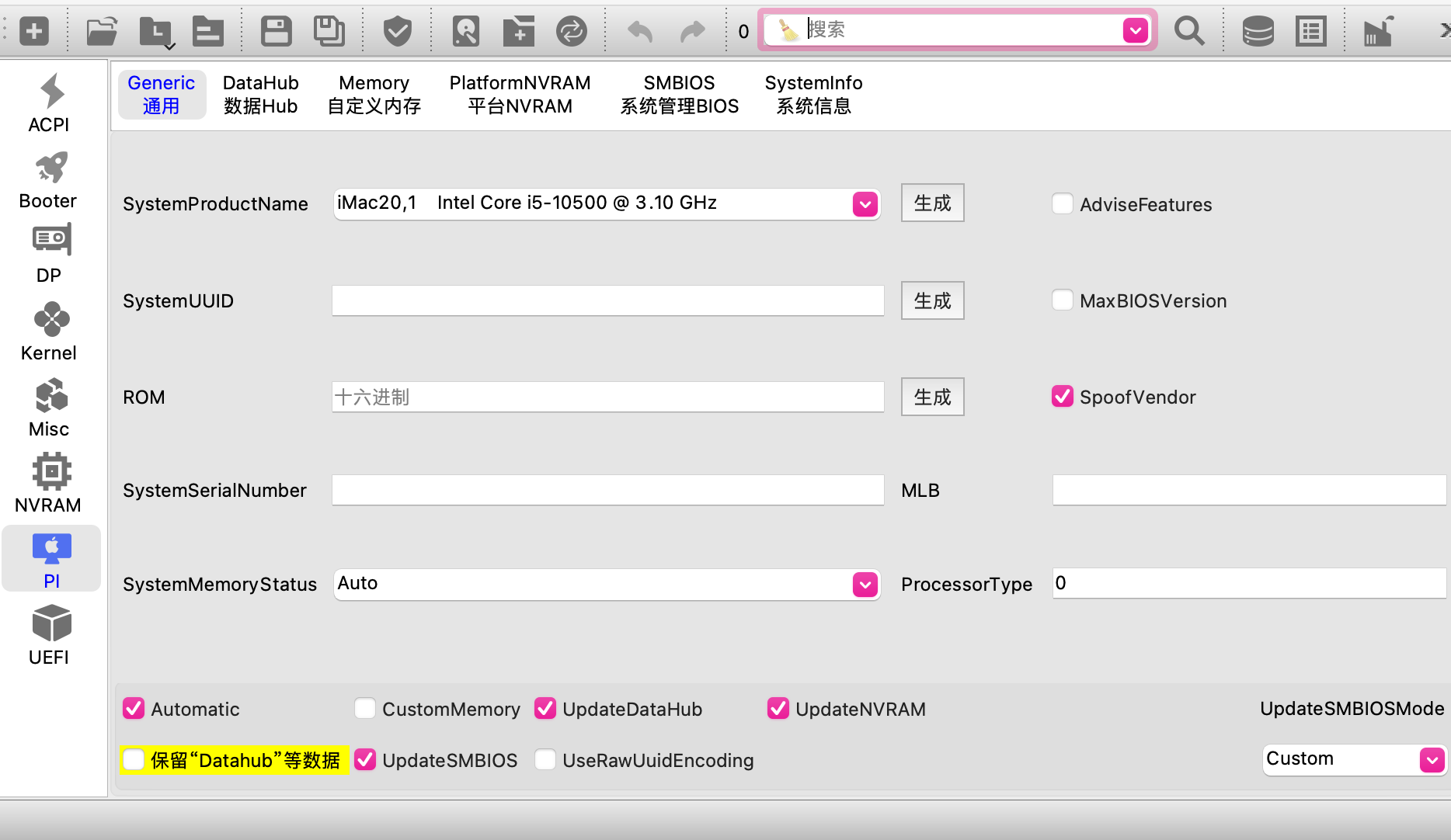Uncheck the SpoofVendor checkbox
This screenshot has width=1451, height=840.
point(1062,397)
